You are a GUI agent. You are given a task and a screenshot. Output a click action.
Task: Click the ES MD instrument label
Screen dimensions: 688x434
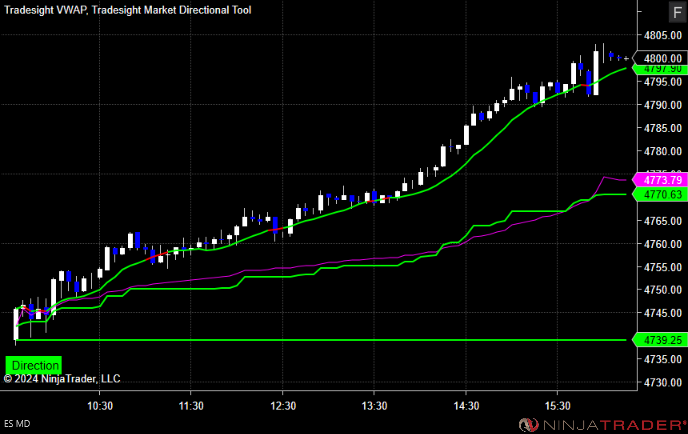point(17,424)
